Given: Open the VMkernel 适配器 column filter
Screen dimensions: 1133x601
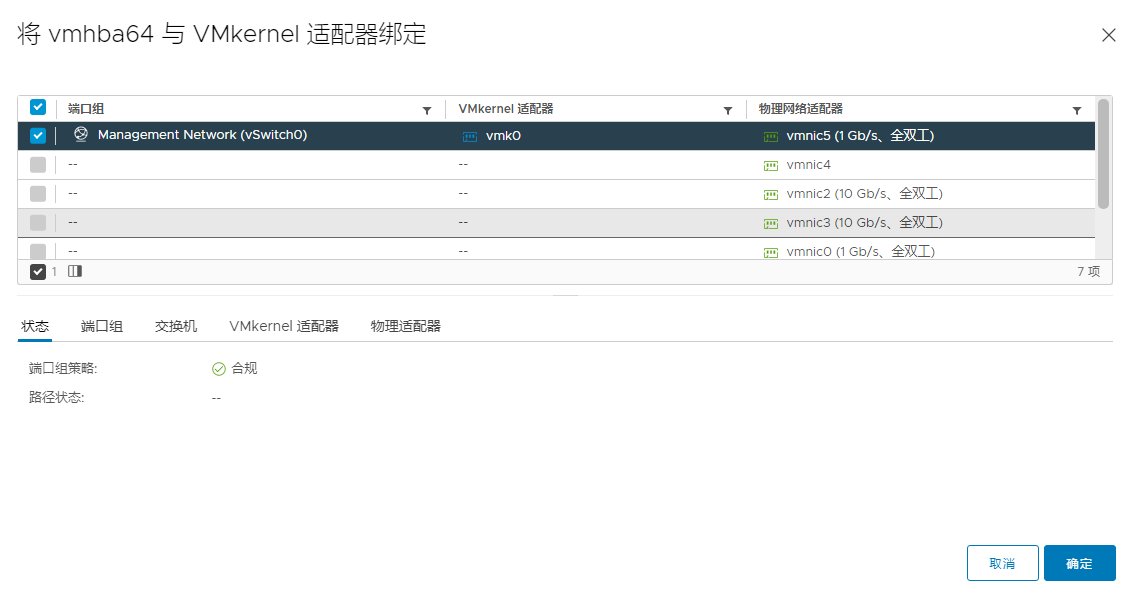Looking at the screenshot, I should 727,109.
